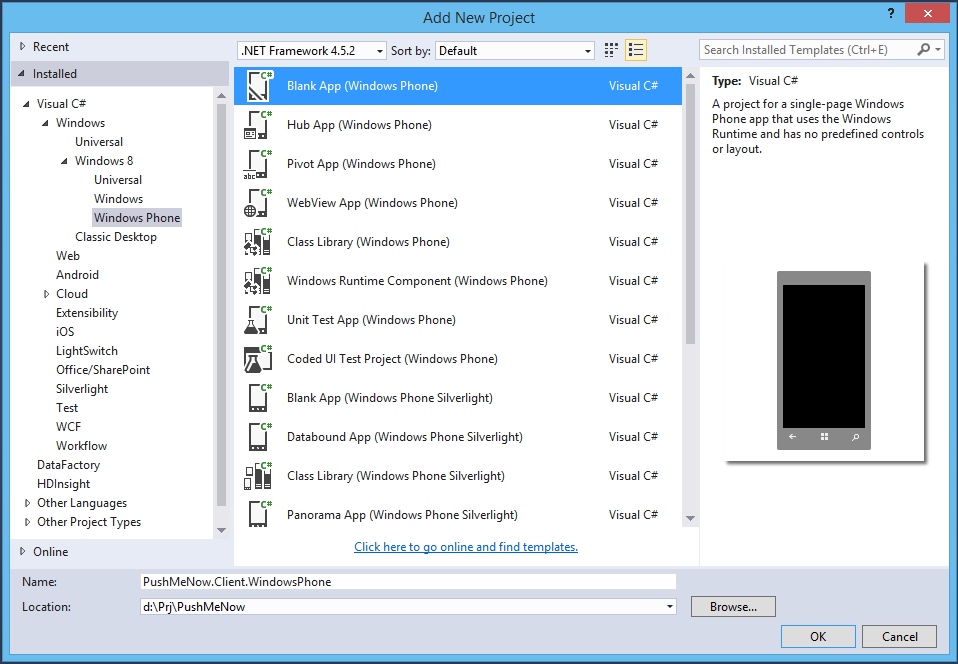Screen dimensions: 958x664
Task: Click the WebView App template icon
Action: click(258, 203)
